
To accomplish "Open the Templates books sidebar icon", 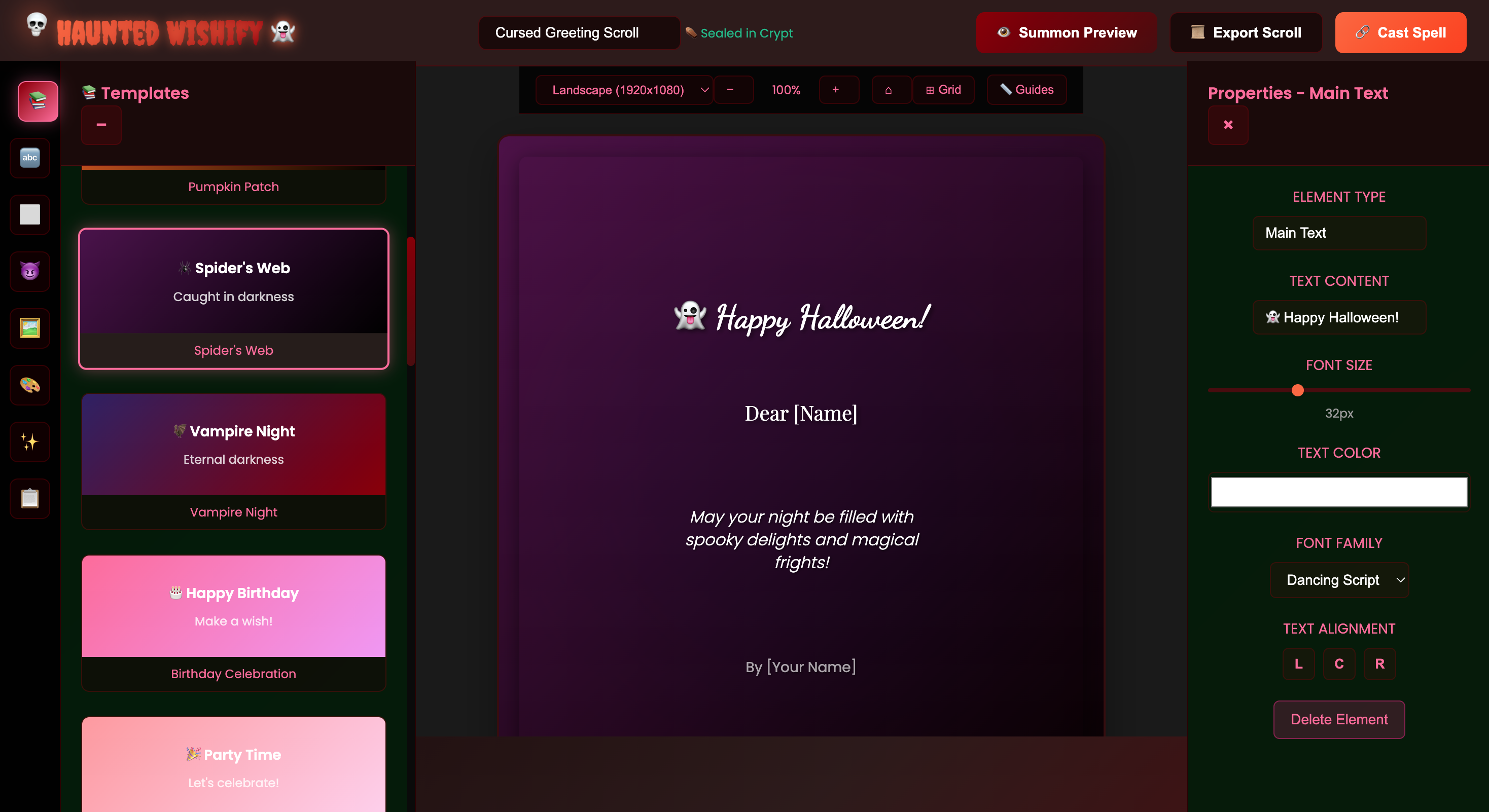I will click(38, 101).
